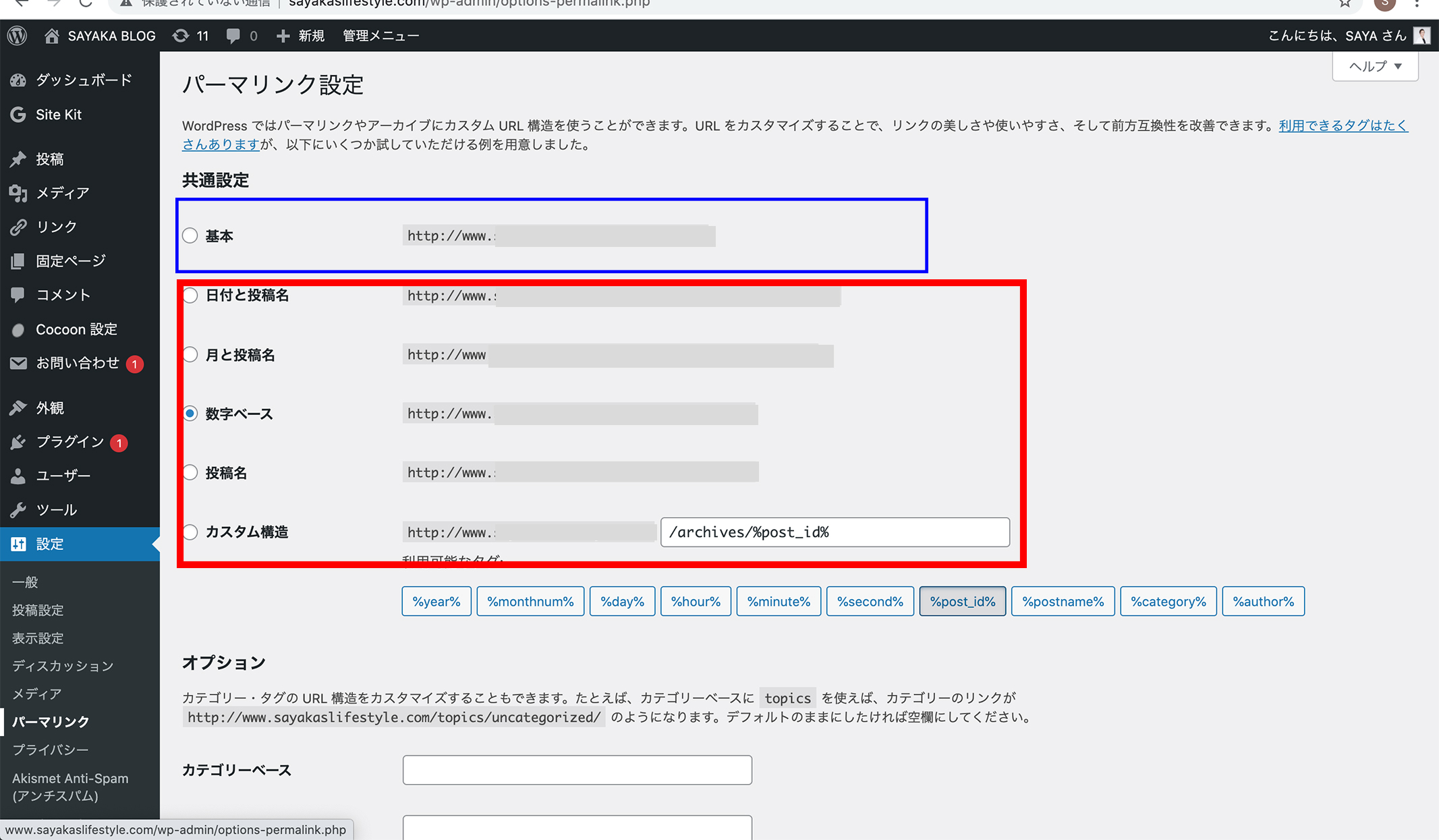The height and width of the screenshot is (840, 1439).
Task: Click the custom structure /archives/%post_id% field
Action: 835,532
